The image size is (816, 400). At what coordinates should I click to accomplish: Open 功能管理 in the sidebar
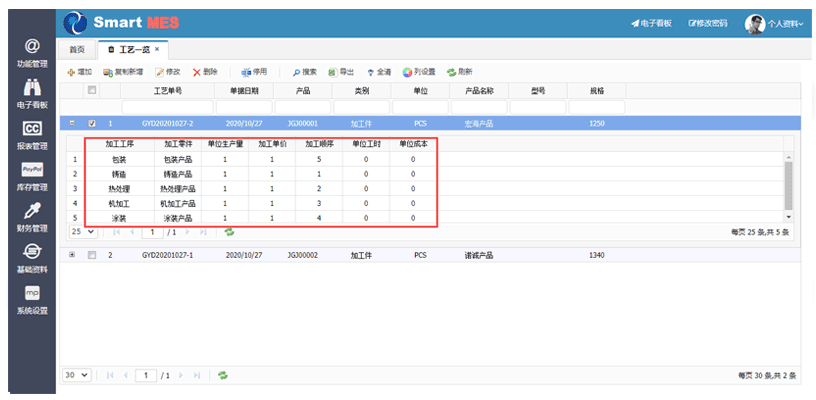click(x=32, y=53)
